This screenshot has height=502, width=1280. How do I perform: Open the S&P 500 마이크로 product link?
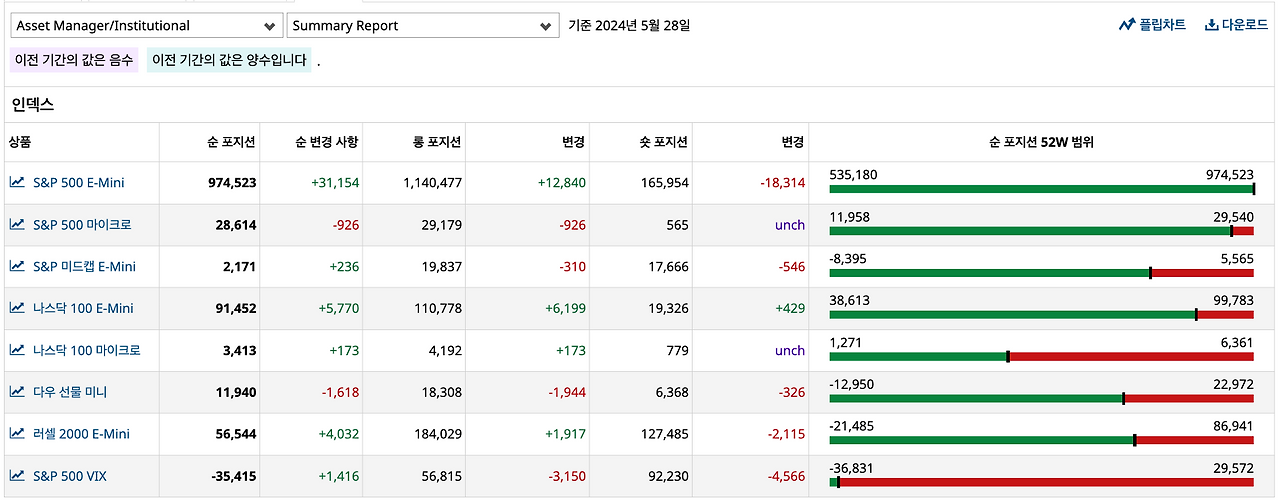(x=82, y=225)
